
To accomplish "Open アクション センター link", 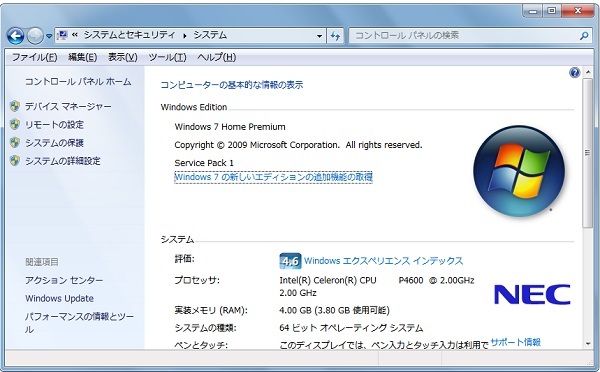I will 64,280.
